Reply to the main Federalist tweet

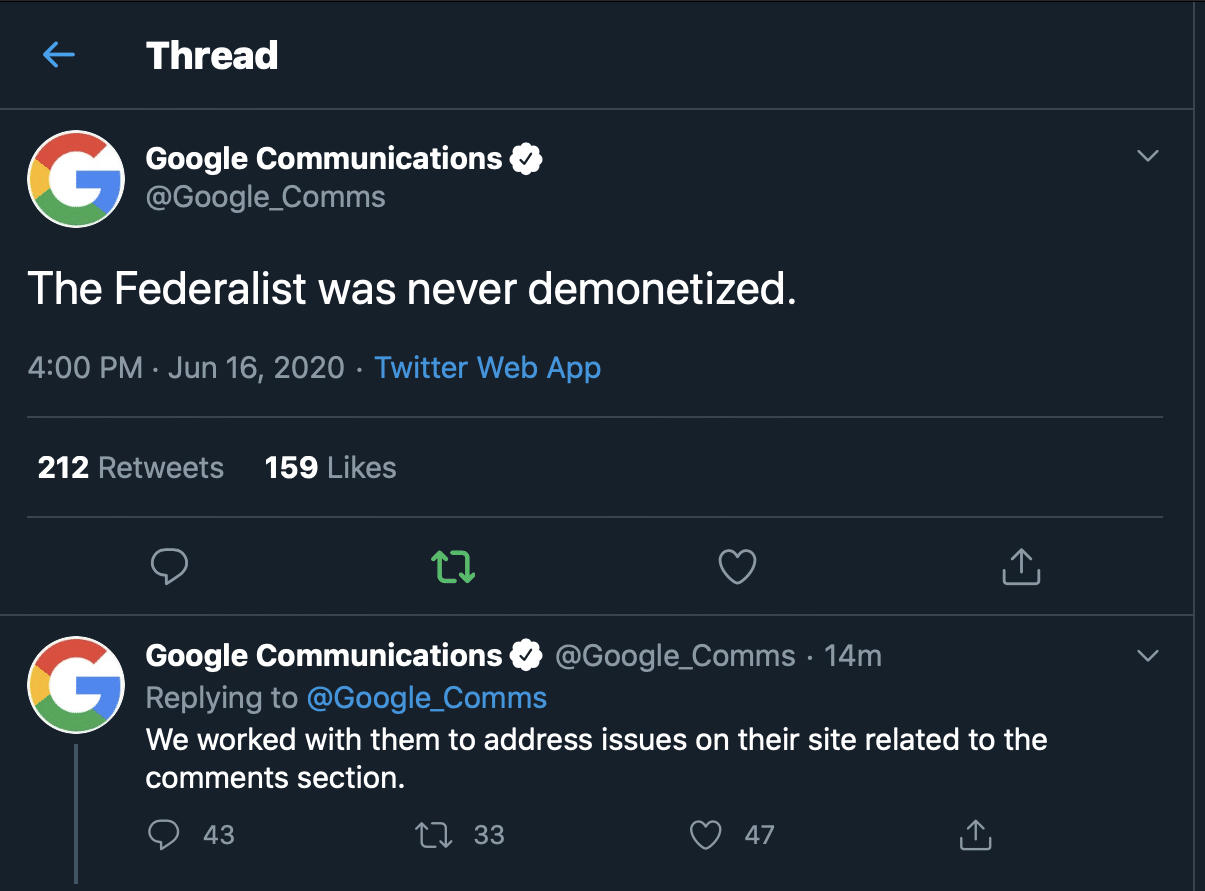tap(169, 568)
